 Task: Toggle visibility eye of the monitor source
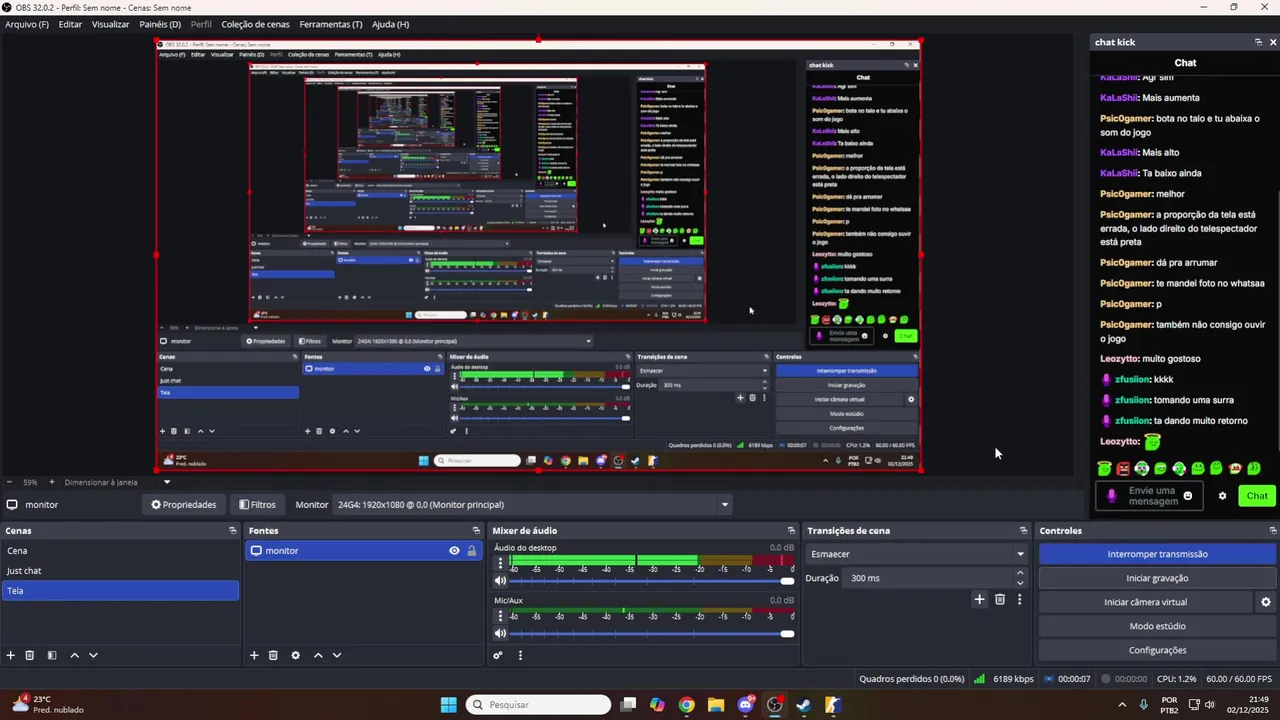(454, 551)
